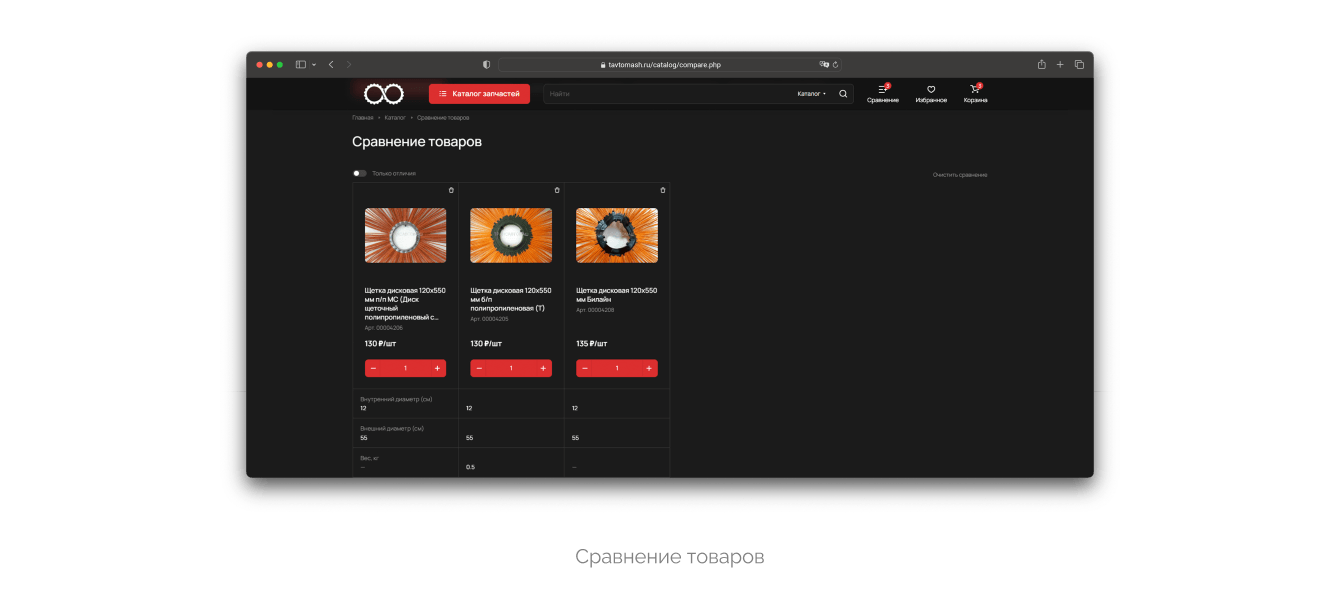Open the Щетка дисковая б/п полипропиленовая title
This screenshot has height=600, width=1340.
coord(511,299)
